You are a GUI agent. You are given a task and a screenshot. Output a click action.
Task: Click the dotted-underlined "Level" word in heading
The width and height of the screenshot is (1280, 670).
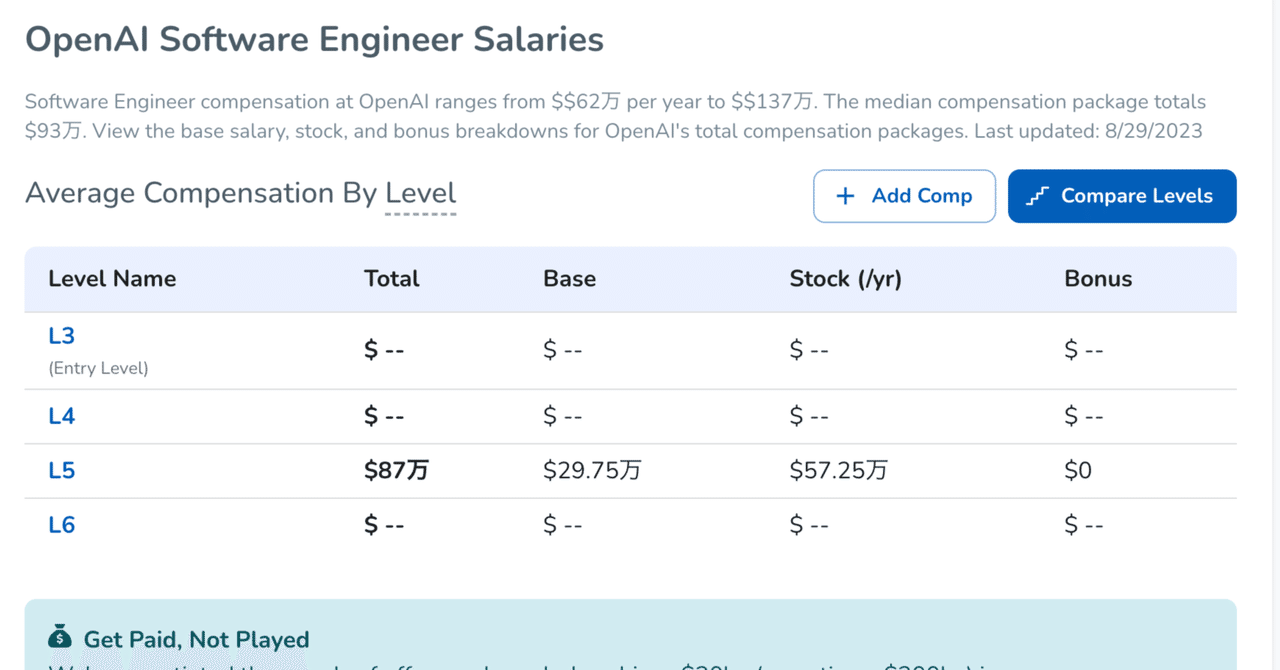coord(421,193)
